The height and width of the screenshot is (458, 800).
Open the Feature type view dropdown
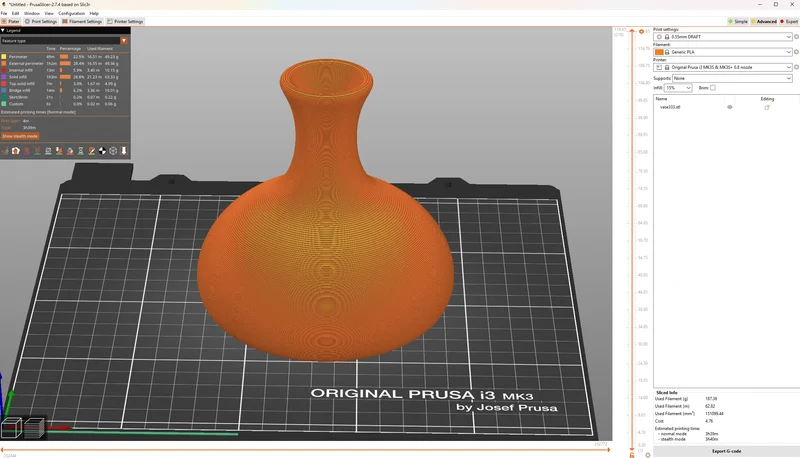click(64, 40)
